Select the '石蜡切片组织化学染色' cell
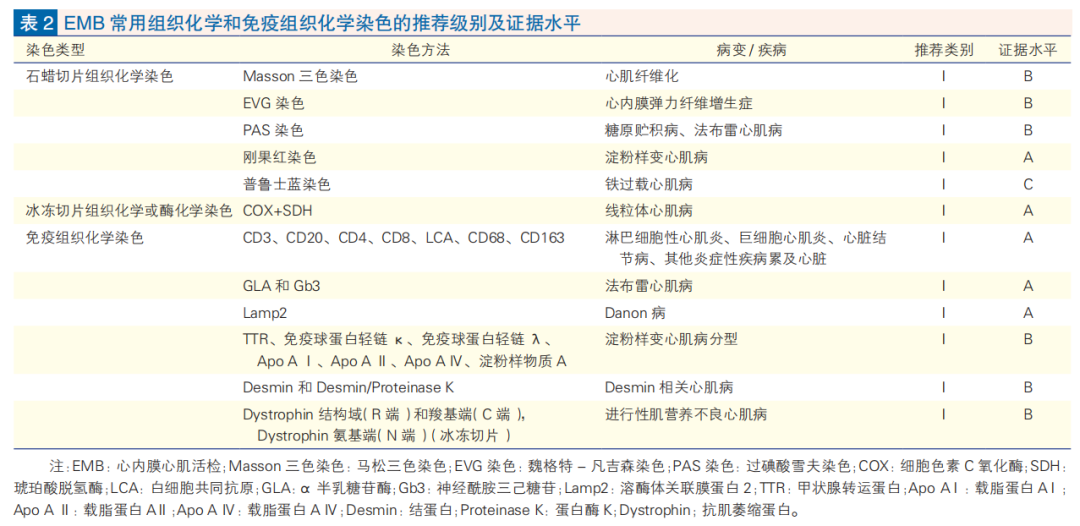 click(98, 76)
